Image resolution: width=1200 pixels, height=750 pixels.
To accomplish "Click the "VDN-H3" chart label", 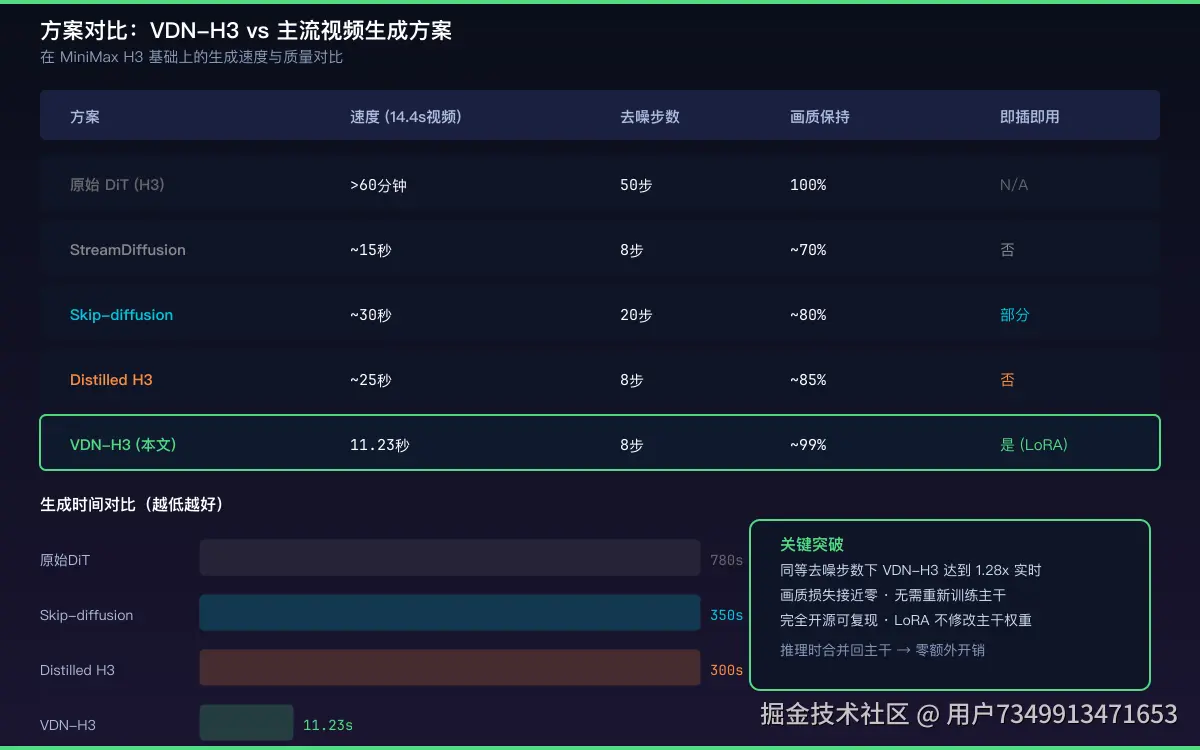I will pyautogui.click(x=68, y=725).
